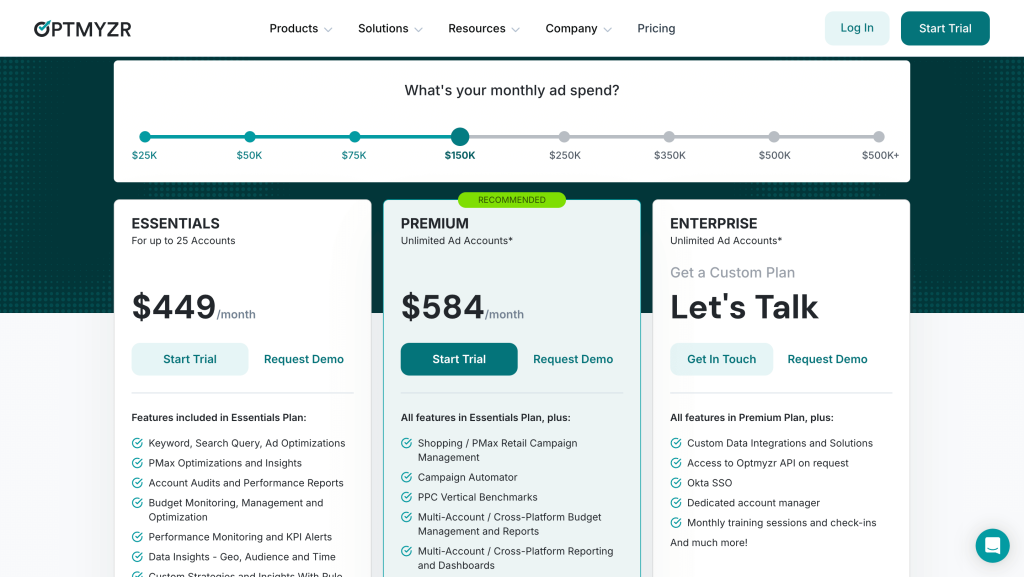Click the checkmark beside Custom Data Integrations
The image size is (1024, 577).
click(675, 442)
